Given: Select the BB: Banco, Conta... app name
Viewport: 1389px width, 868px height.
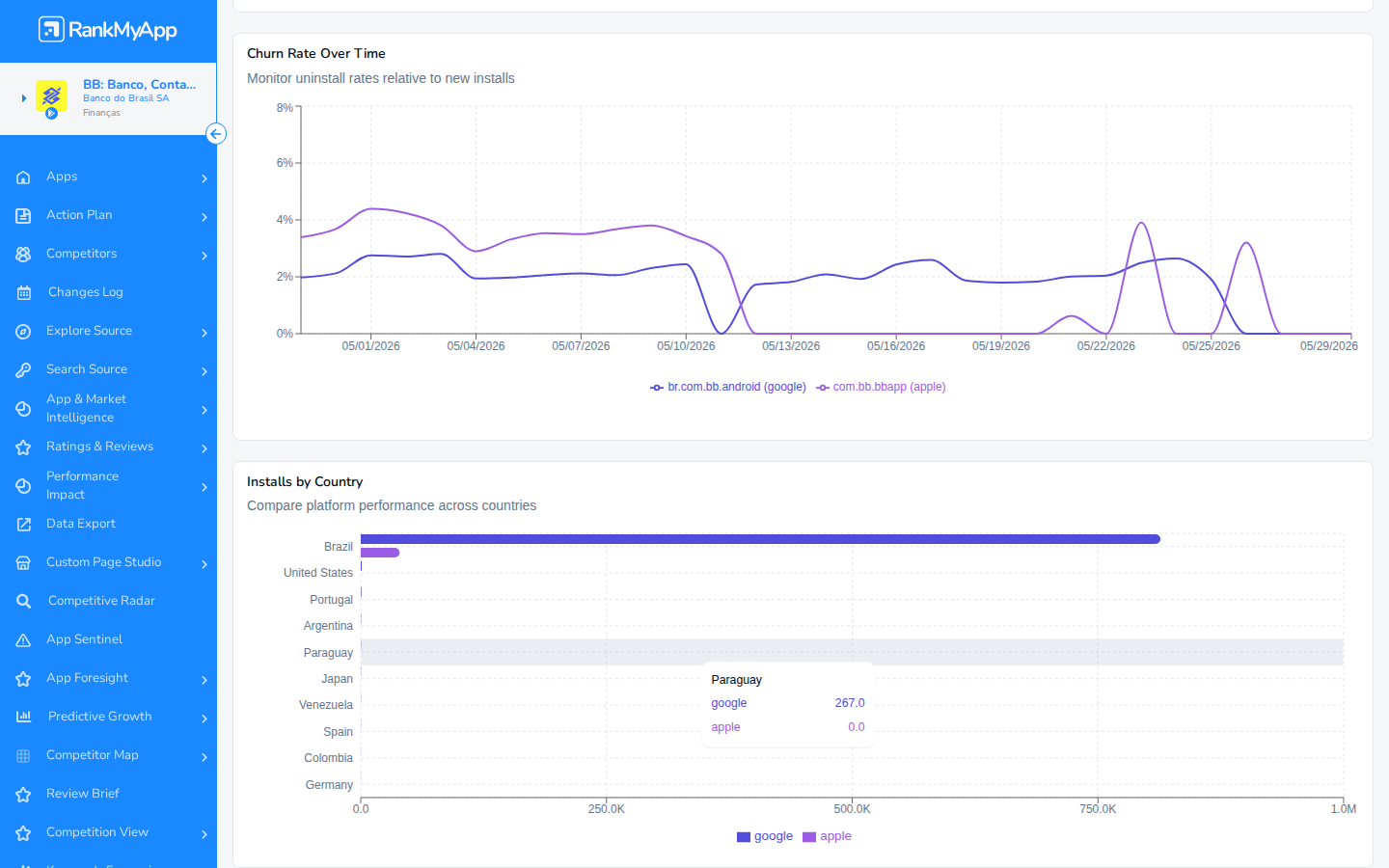Looking at the screenshot, I should tap(139, 85).
